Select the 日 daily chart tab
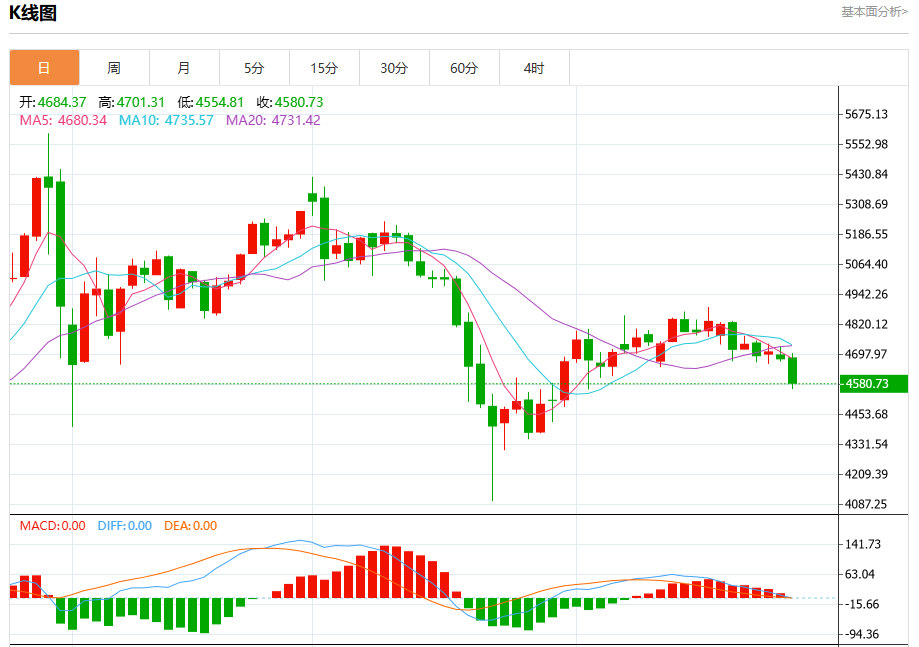Image resolution: width=919 pixels, height=647 pixels. 45,68
